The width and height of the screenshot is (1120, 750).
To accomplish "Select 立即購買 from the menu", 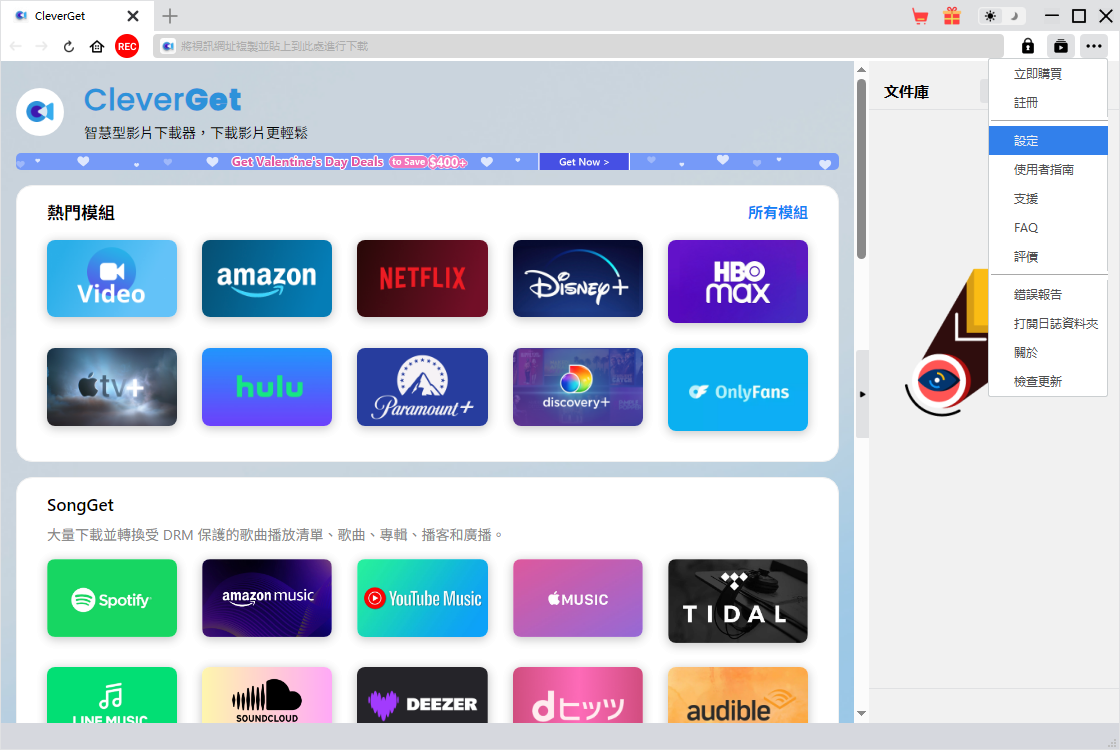I will coord(1048,74).
